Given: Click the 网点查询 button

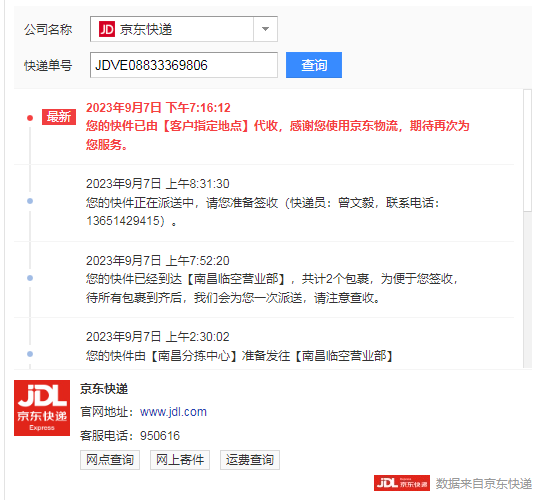Looking at the screenshot, I should (110, 460).
